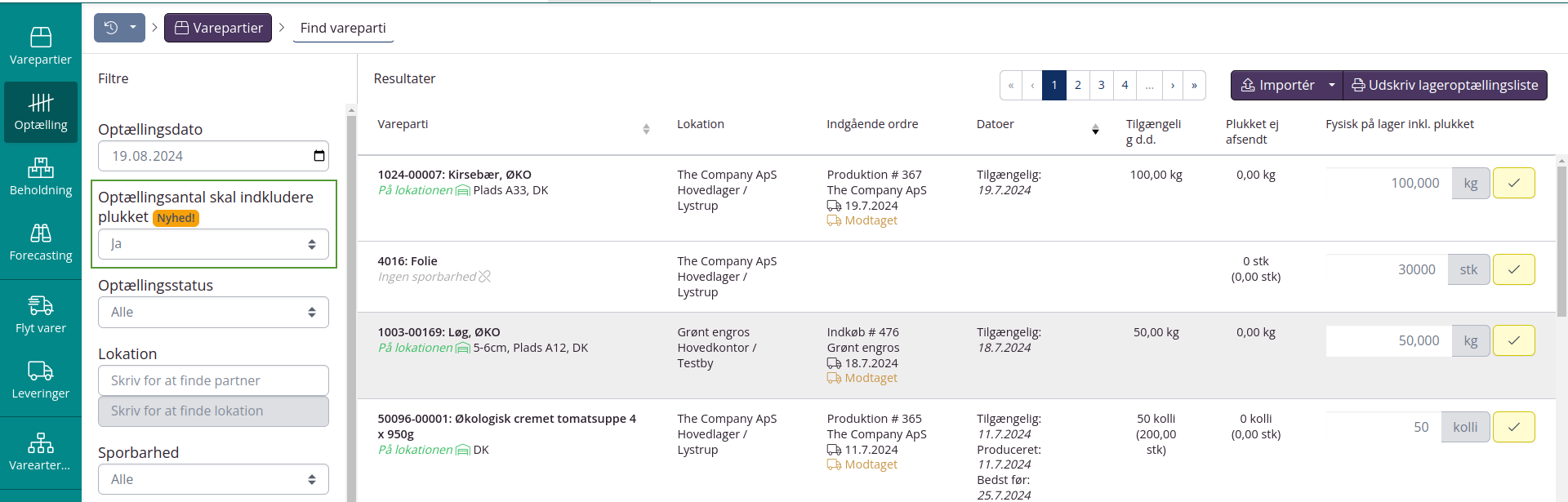This screenshot has width=1568, height=502.
Task: Open the Sporbarhed dropdown
Action: [x=213, y=479]
